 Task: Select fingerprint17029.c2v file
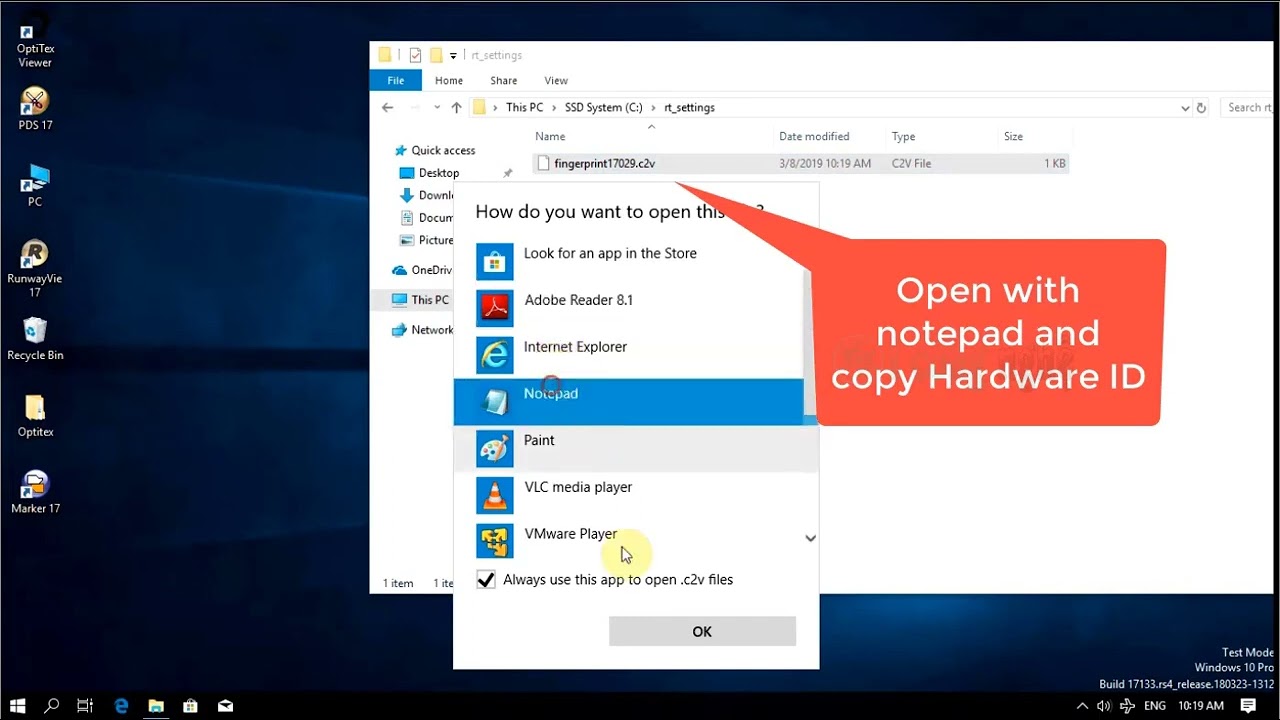click(x=801, y=163)
